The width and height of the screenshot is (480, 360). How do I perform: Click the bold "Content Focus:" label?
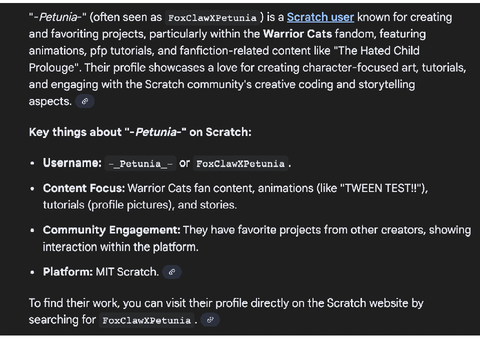tap(84, 188)
